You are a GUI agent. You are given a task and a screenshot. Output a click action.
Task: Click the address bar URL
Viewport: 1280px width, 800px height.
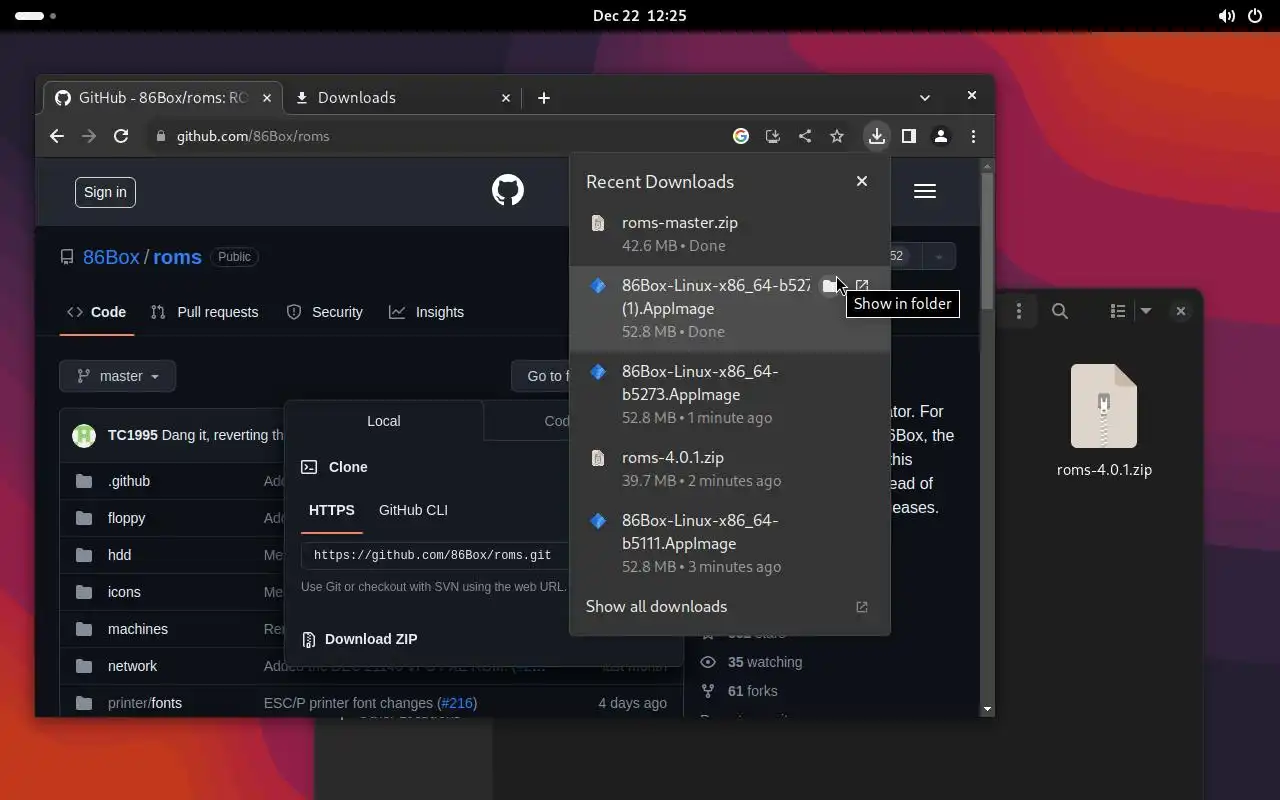pyautogui.click(x=253, y=136)
